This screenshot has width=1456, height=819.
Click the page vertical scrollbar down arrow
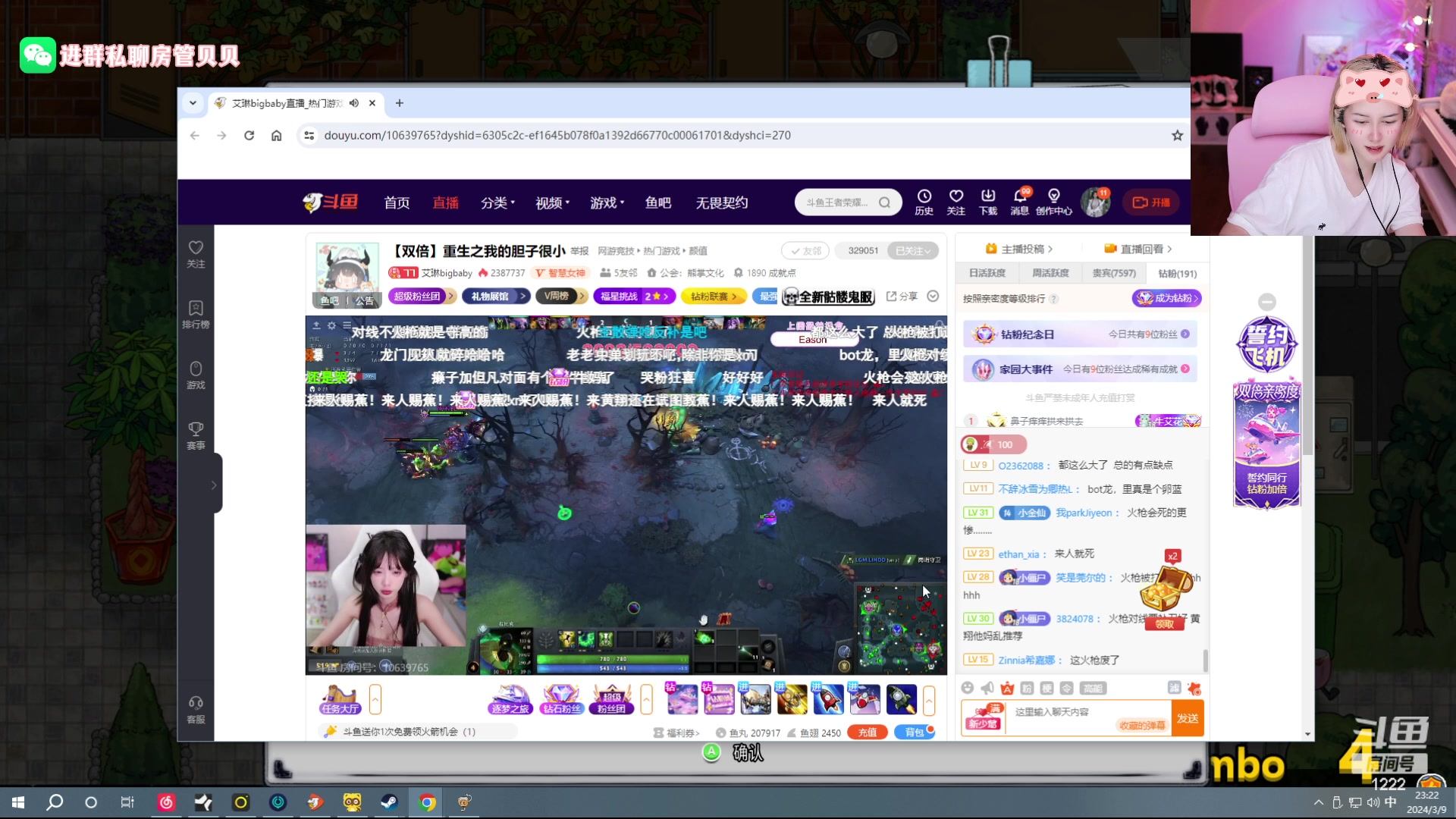1307,734
